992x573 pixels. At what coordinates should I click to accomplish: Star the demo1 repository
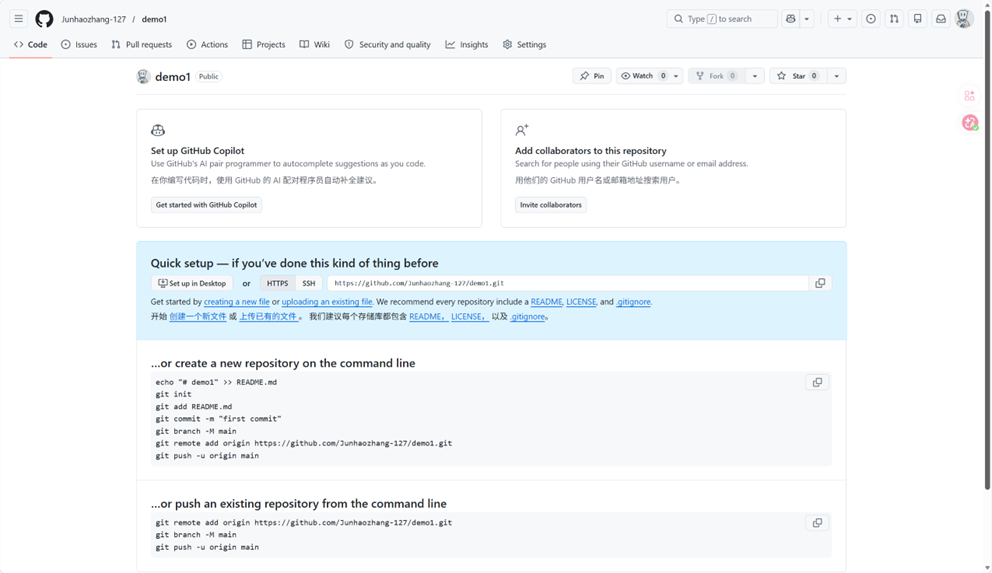[798, 76]
